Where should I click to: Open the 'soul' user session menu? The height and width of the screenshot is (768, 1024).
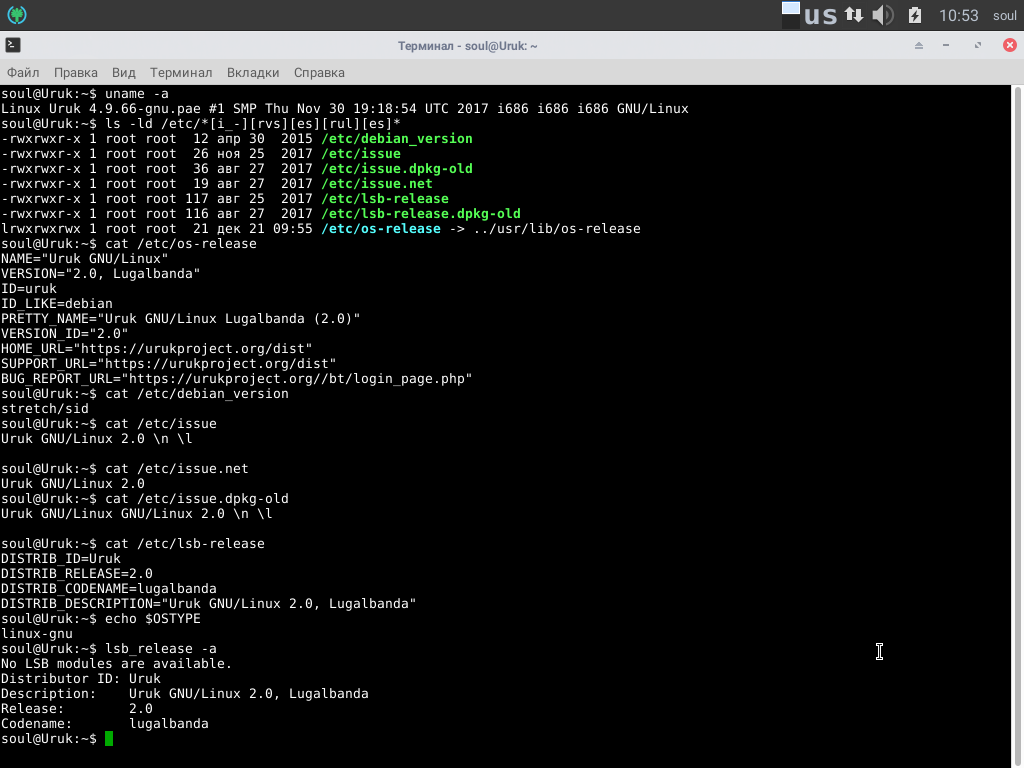(x=1004, y=16)
